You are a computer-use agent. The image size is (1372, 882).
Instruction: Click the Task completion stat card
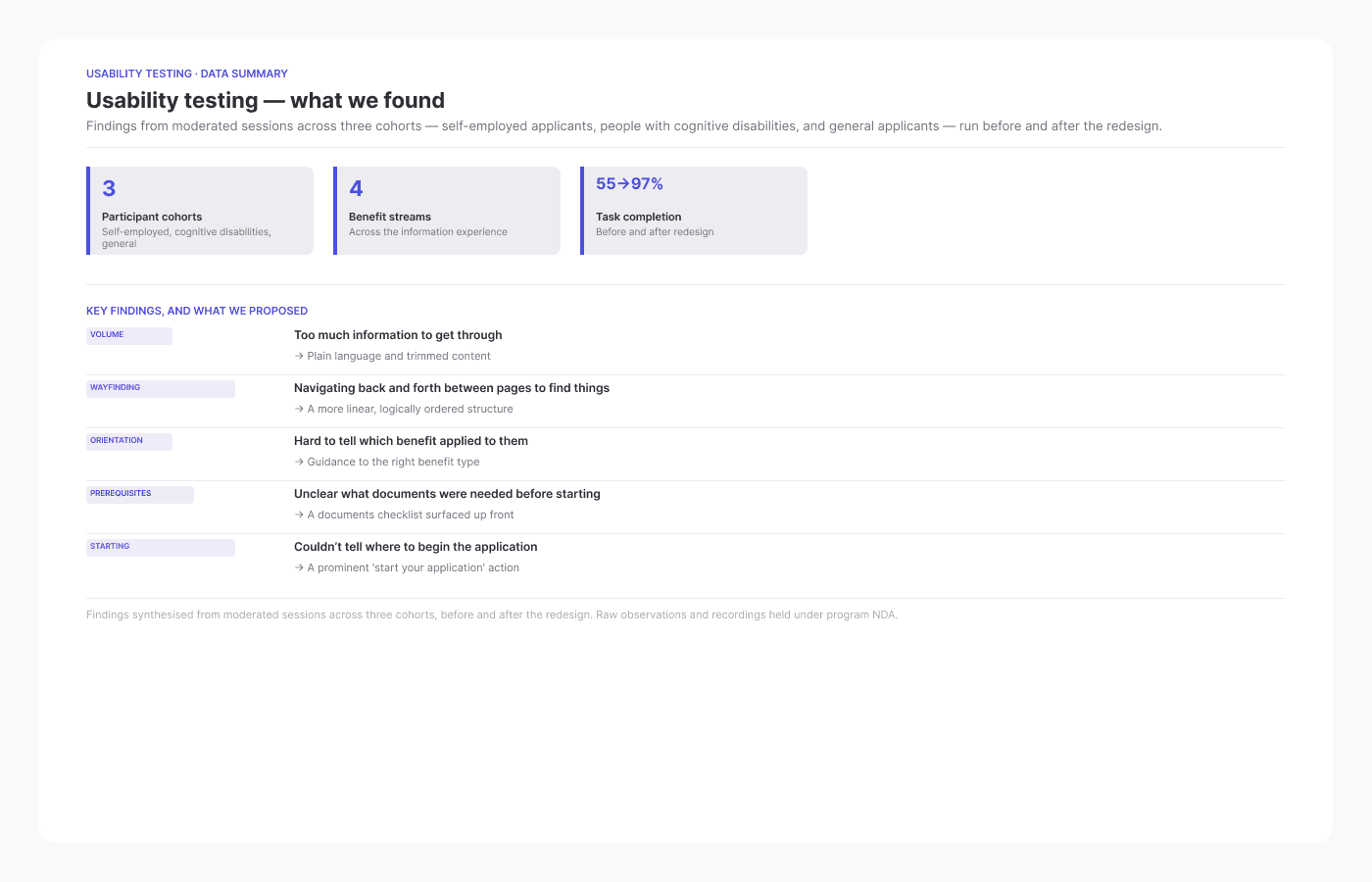694,211
